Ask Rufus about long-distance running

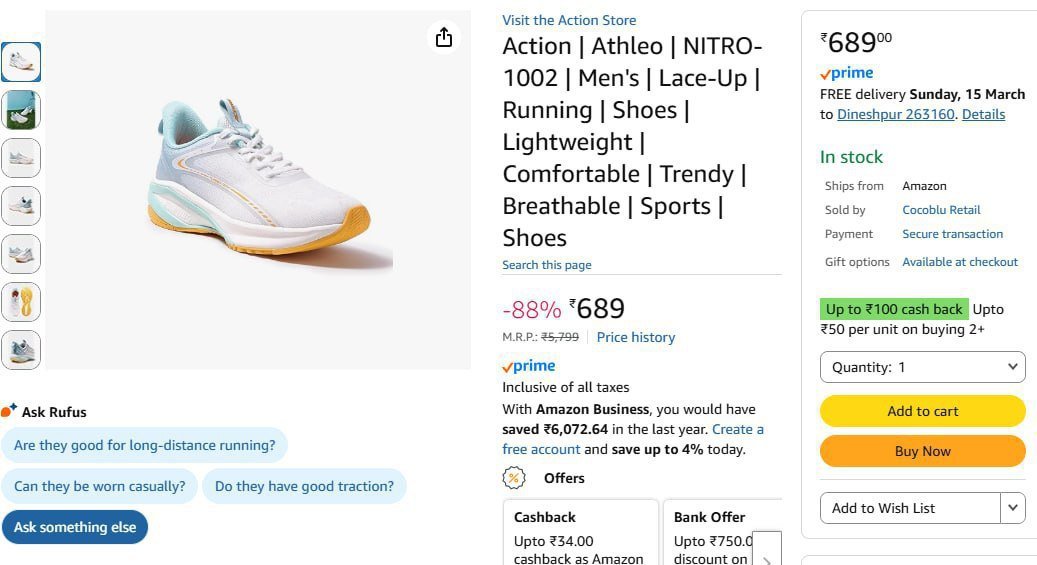tap(144, 445)
